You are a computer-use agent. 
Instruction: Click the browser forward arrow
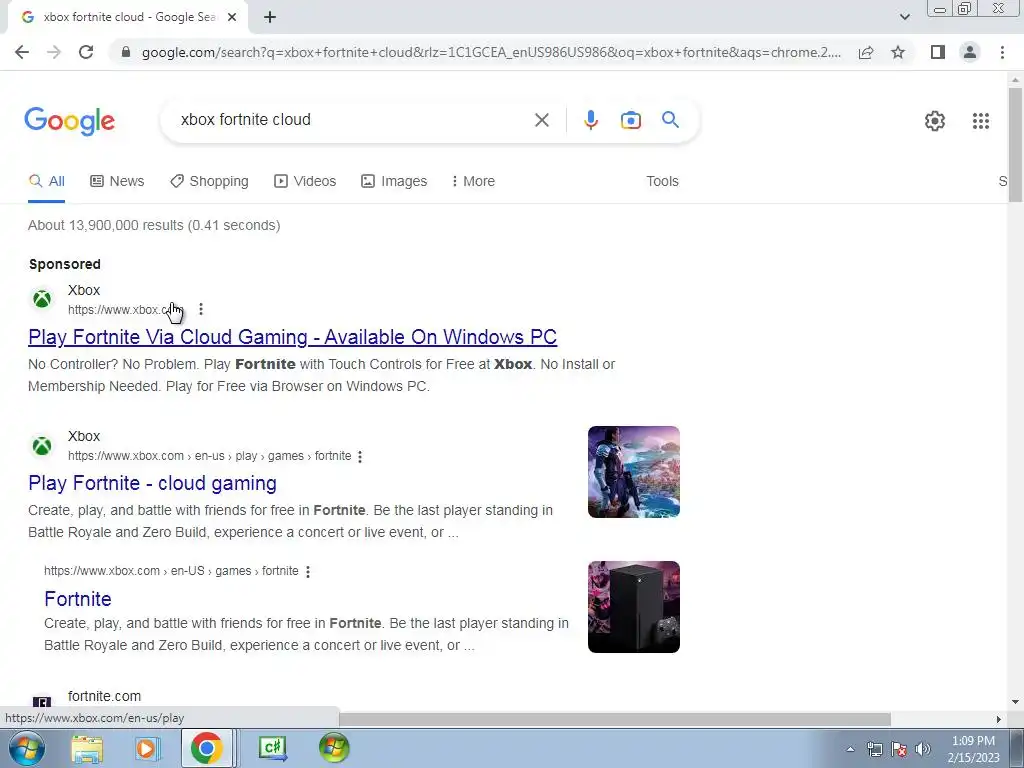pyautogui.click(x=54, y=52)
